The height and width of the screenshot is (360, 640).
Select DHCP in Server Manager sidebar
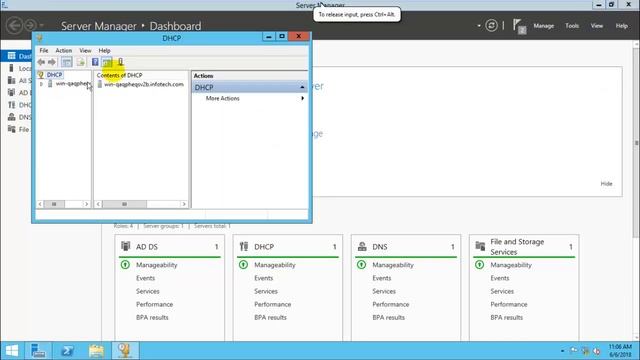tap(19, 105)
